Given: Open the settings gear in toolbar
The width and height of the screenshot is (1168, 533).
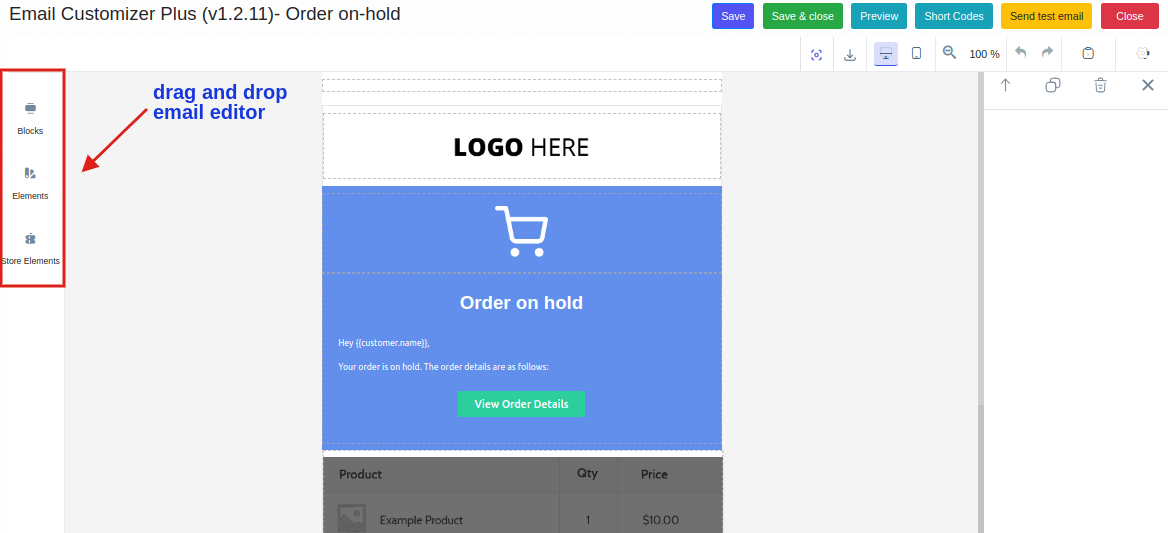Looking at the screenshot, I should pyautogui.click(x=1143, y=54).
